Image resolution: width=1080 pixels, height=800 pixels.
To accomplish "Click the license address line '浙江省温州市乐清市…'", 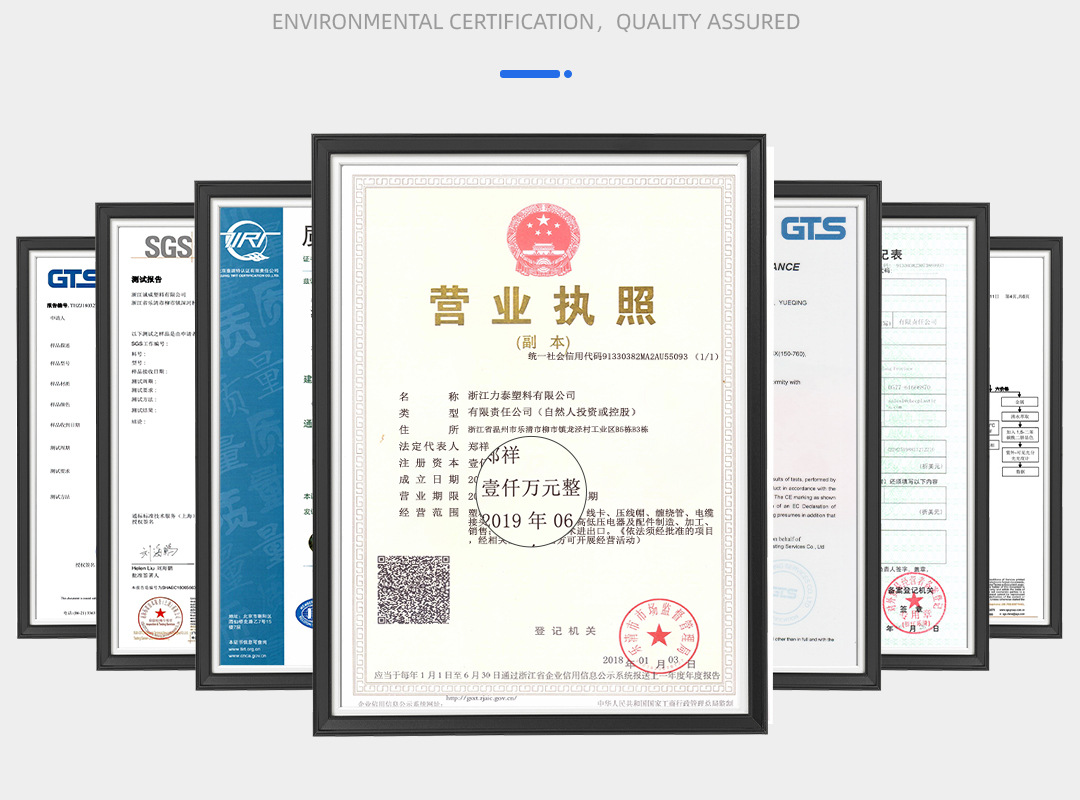I will point(558,429).
